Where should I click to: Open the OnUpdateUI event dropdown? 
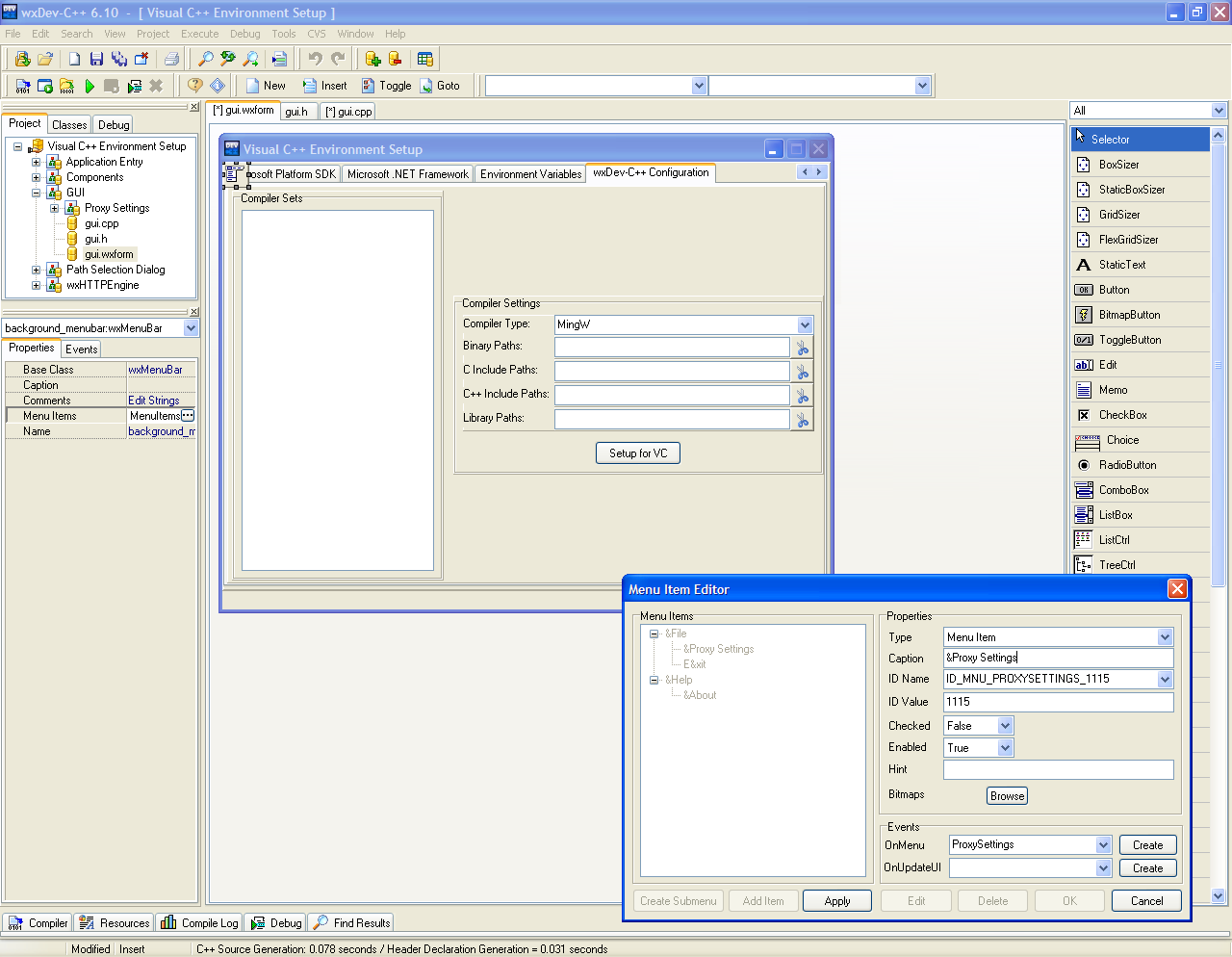click(x=1103, y=868)
